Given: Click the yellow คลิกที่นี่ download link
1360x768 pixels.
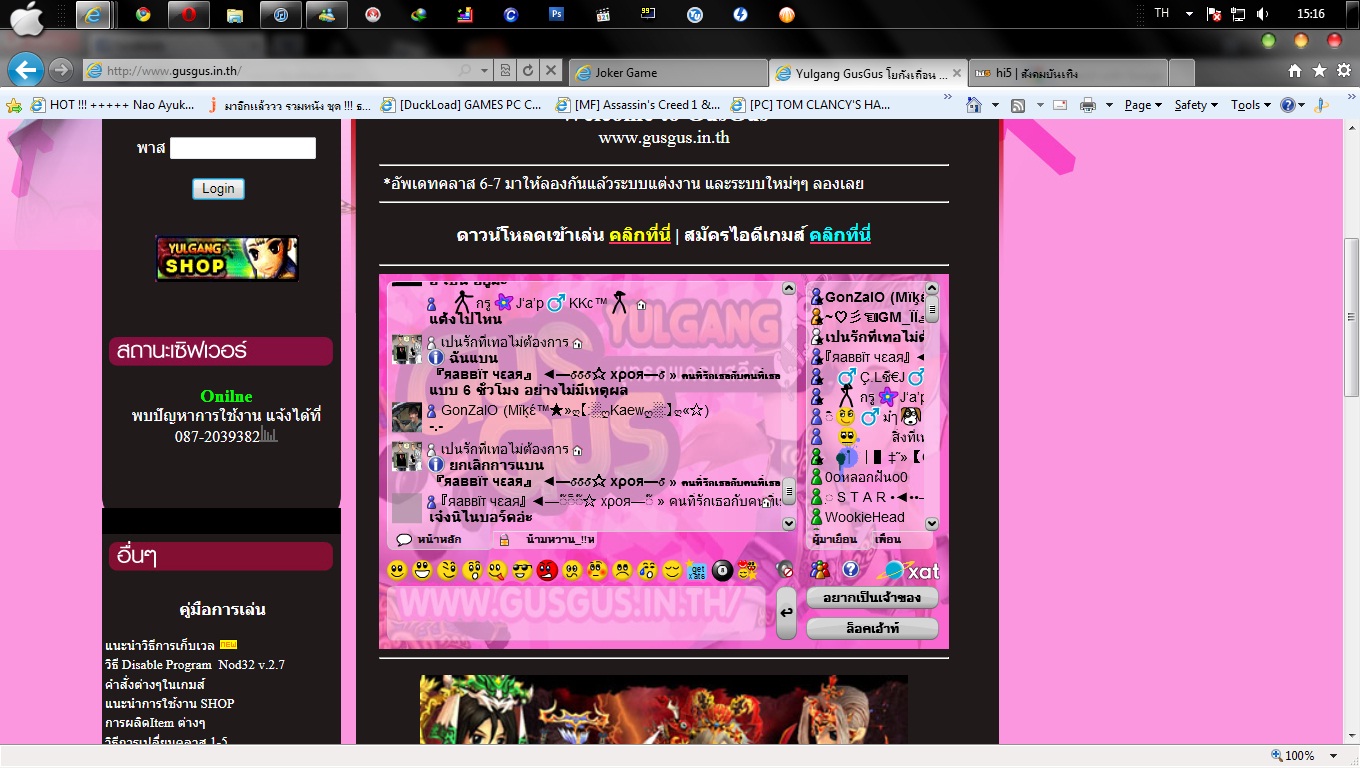Looking at the screenshot, I should [x=640, y=235].
